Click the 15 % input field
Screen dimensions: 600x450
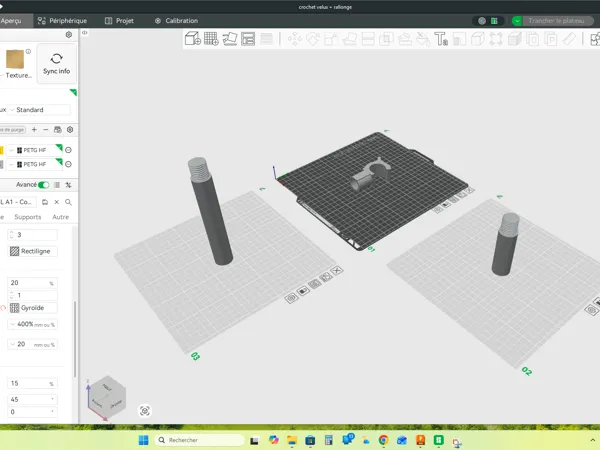click(x=33, y=383)
